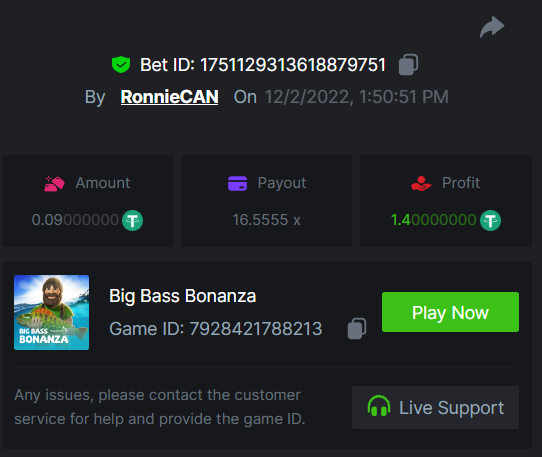Click the Play Now button
This screenshot has height=457, width=542.
pyautogui.click(x=450, y=312)
